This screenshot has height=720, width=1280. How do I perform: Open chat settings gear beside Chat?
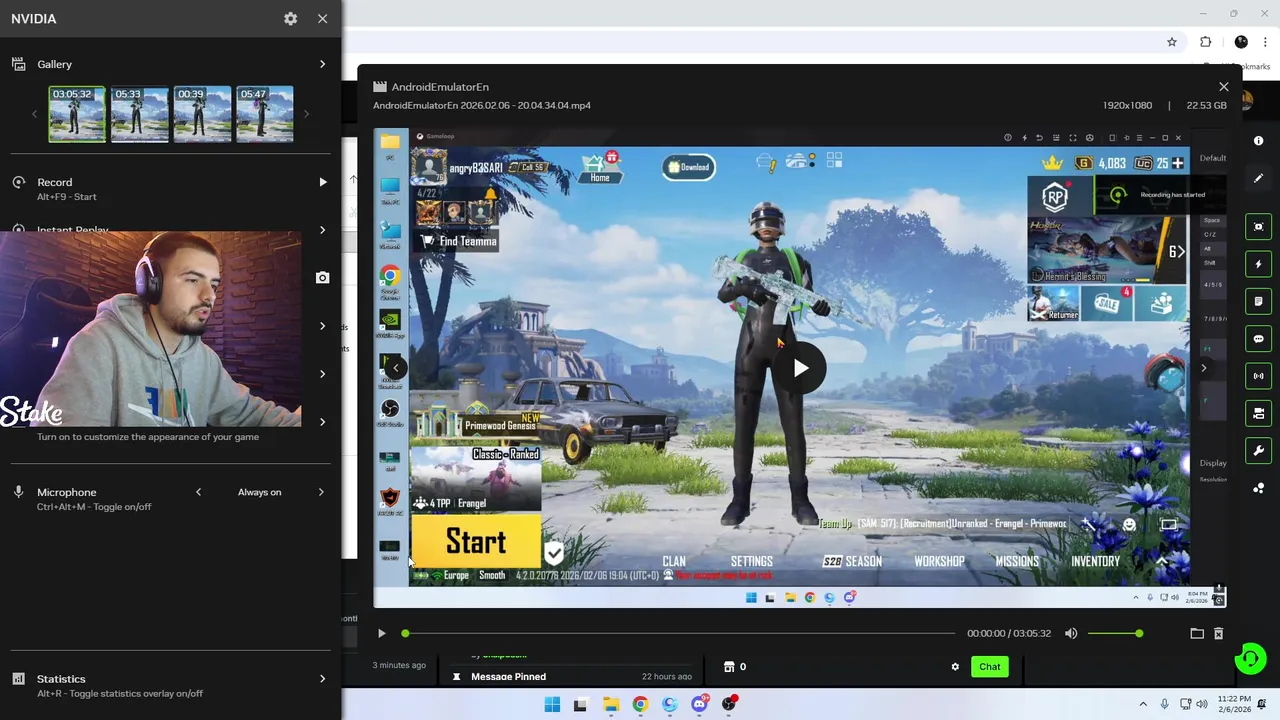955,667
